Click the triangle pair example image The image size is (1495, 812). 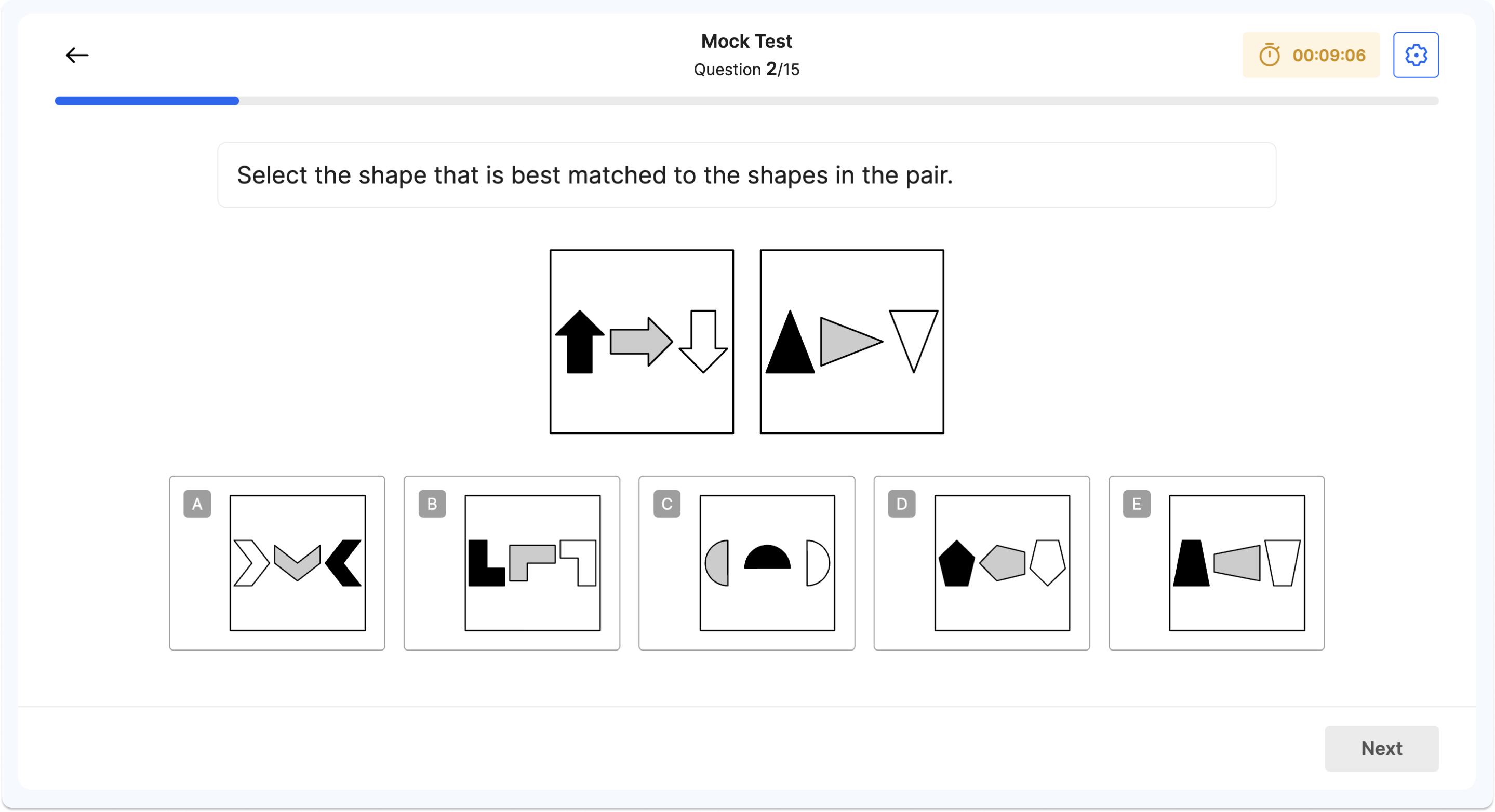coord(851,342)
